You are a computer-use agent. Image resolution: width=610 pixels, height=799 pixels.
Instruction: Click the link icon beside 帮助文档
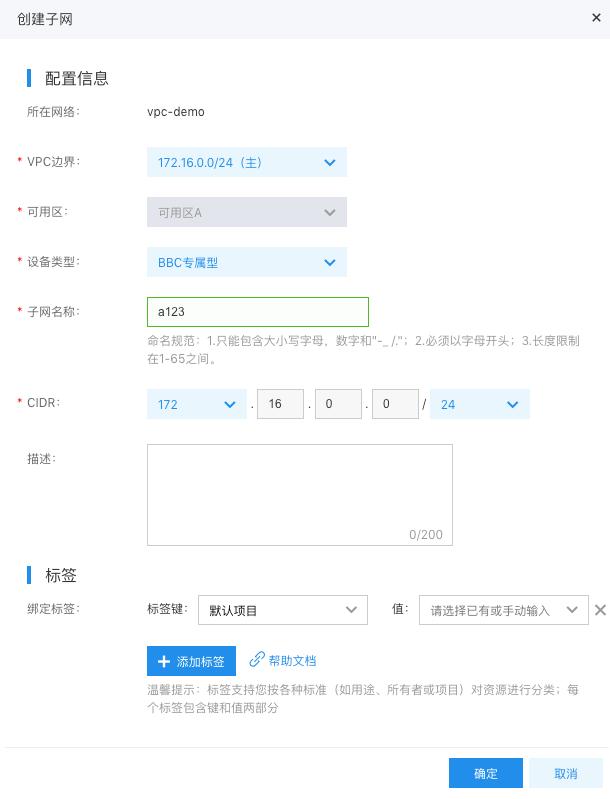256,659
